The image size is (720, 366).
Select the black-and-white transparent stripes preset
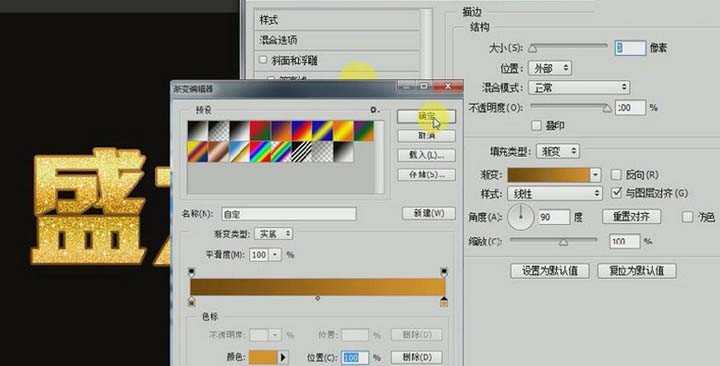coord(301,152)
